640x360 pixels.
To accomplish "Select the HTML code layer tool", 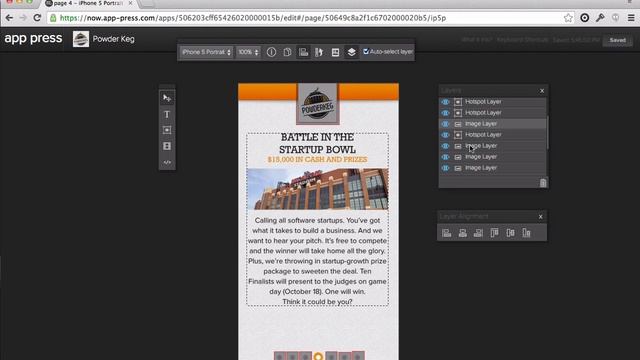I will (x=167, y=162).
